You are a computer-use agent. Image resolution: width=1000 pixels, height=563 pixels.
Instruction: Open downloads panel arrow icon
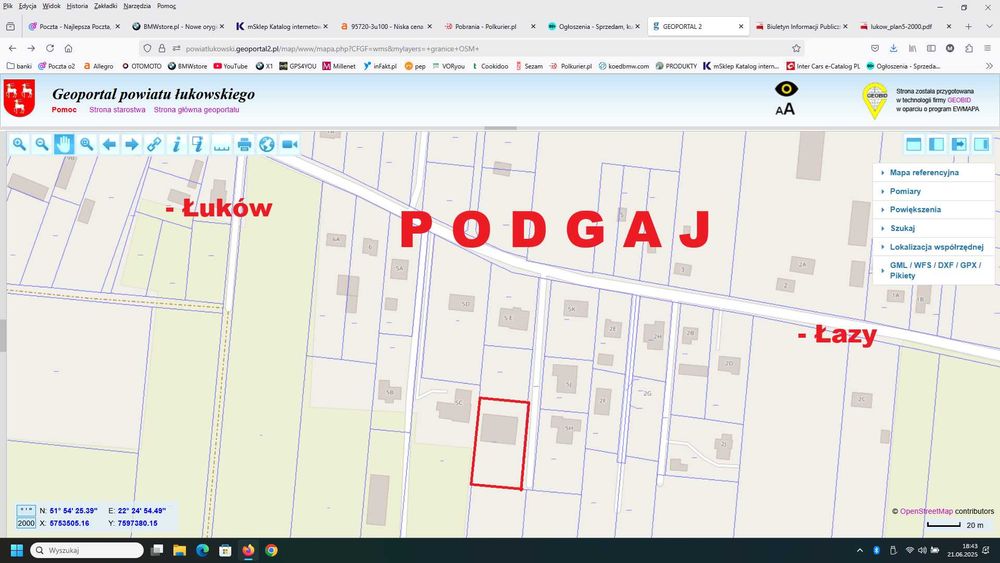point(893,48)
